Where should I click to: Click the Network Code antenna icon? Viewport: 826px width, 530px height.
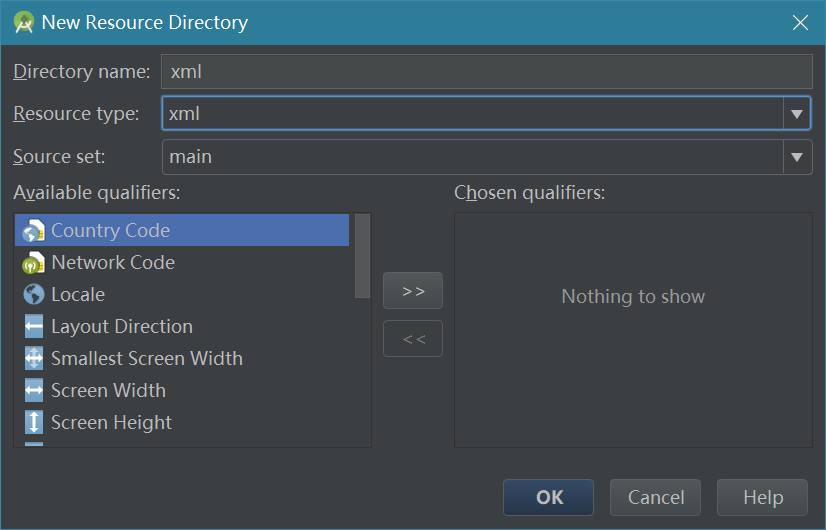[34, 263]
